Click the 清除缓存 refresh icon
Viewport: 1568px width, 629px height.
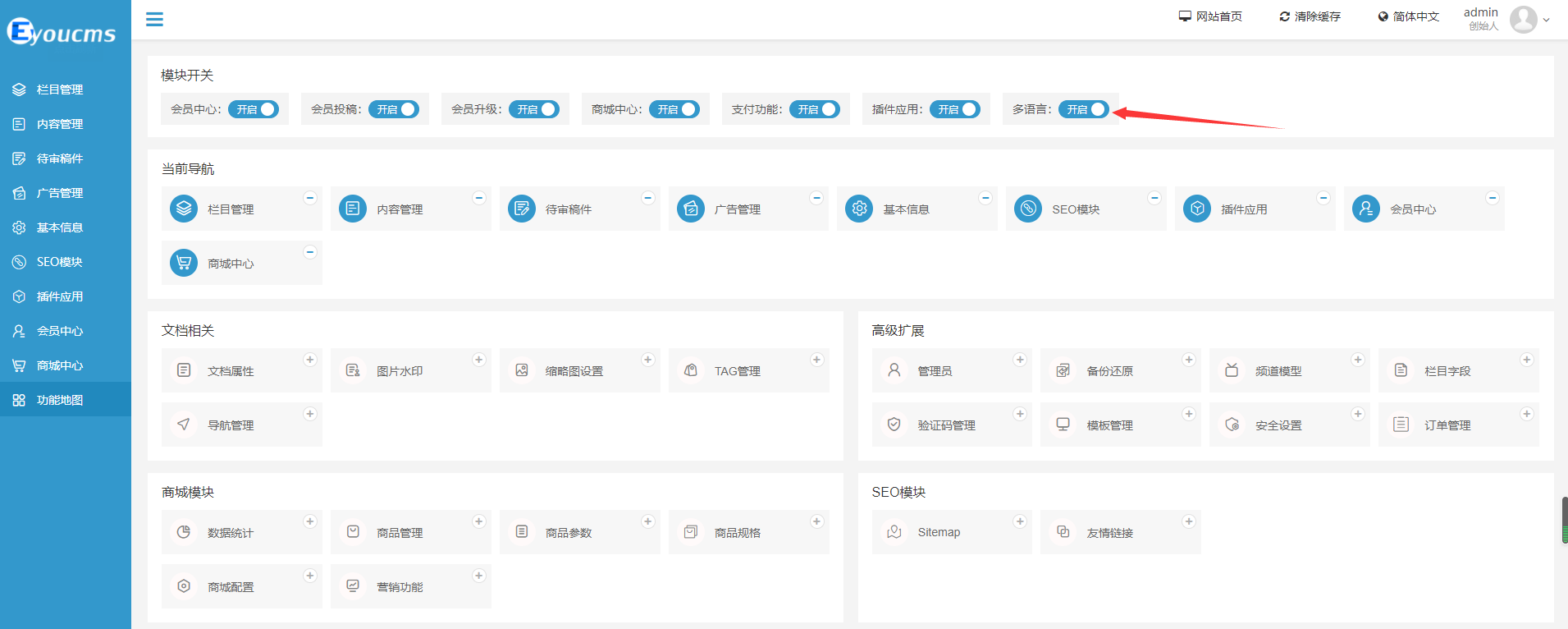(x=1284, y=16)
